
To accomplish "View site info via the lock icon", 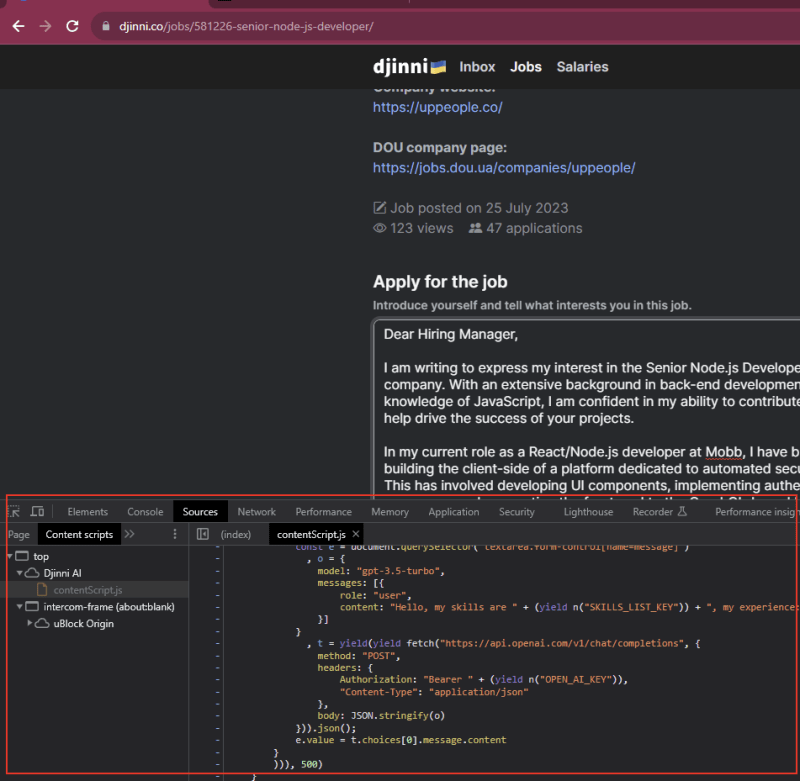I will (x=106, y=26).
